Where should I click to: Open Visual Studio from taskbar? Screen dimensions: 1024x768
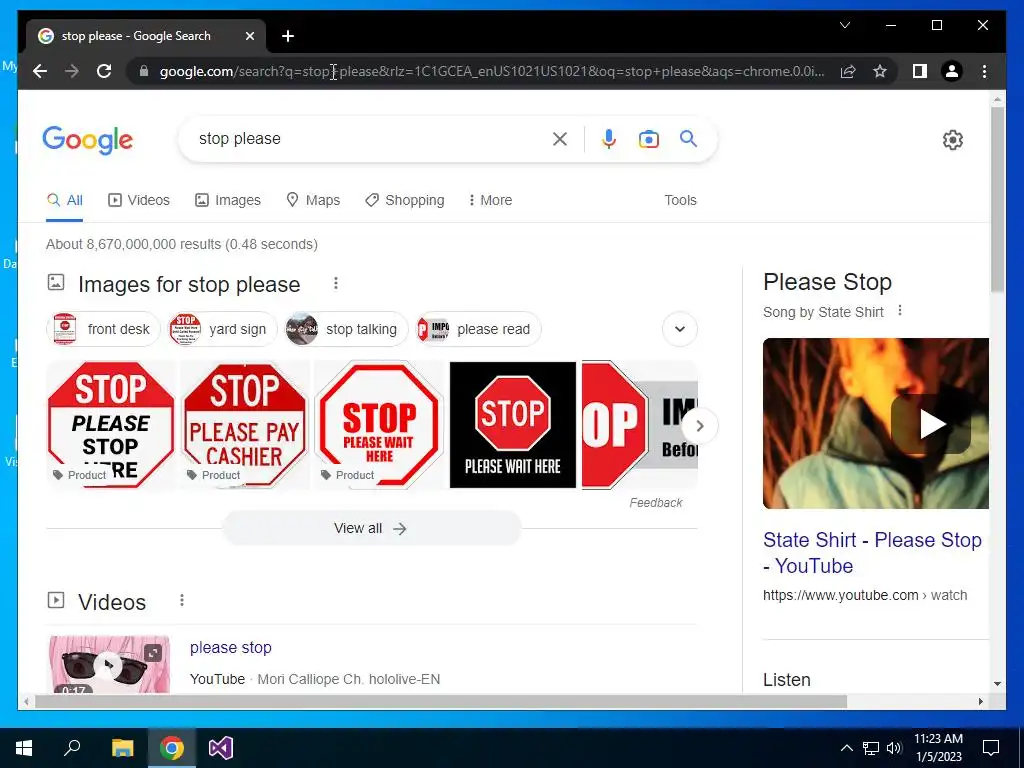[221, 748]
